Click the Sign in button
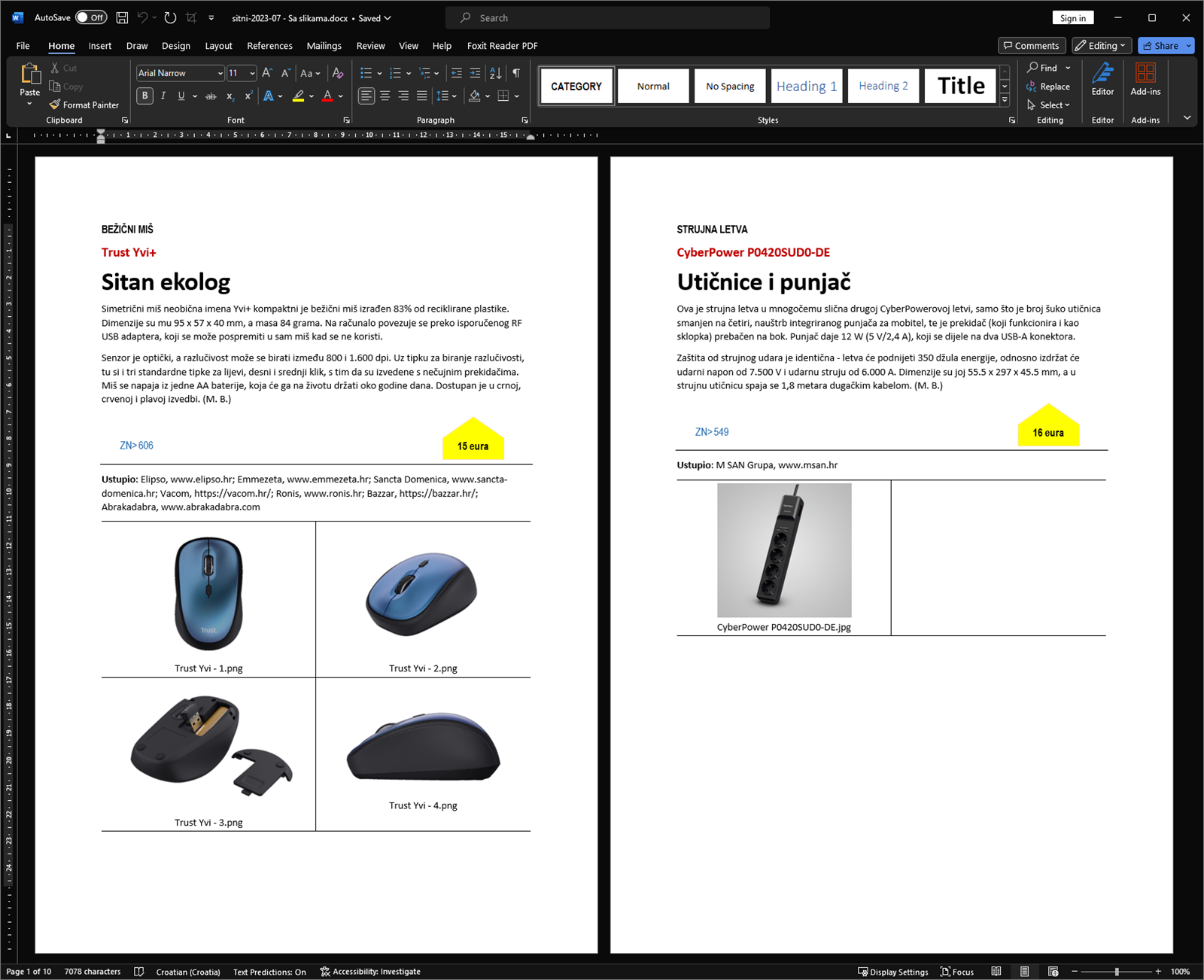 click(x=1072, y=17)
